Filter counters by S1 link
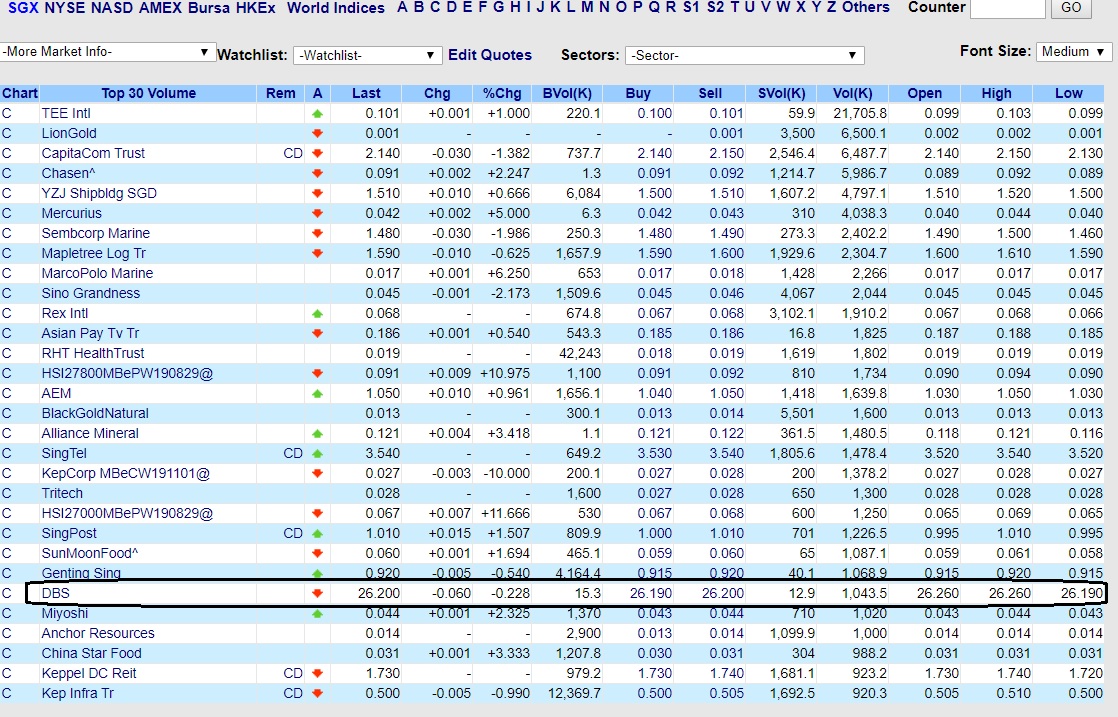This screenshot has height=717, width=1118. (x=691, y=7)
